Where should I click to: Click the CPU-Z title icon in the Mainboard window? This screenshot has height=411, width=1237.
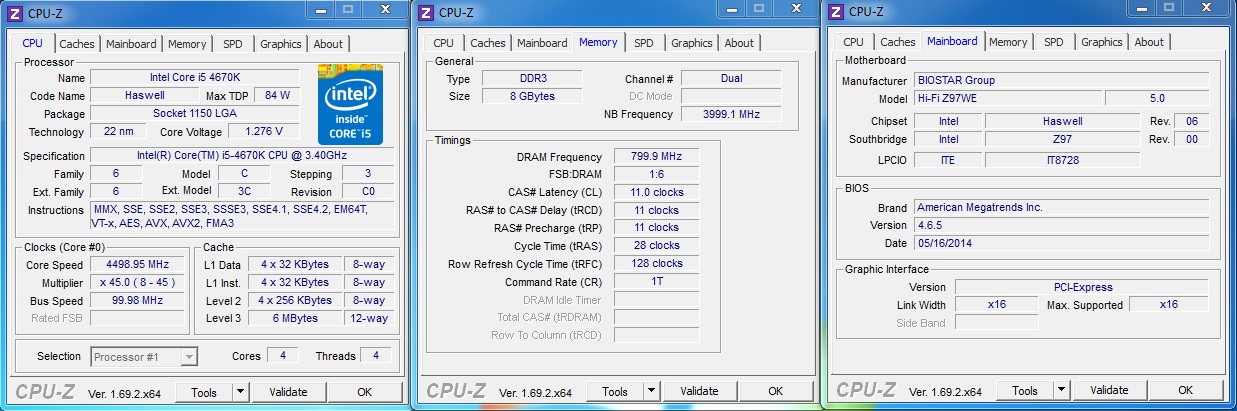click(x=832, y=12)
